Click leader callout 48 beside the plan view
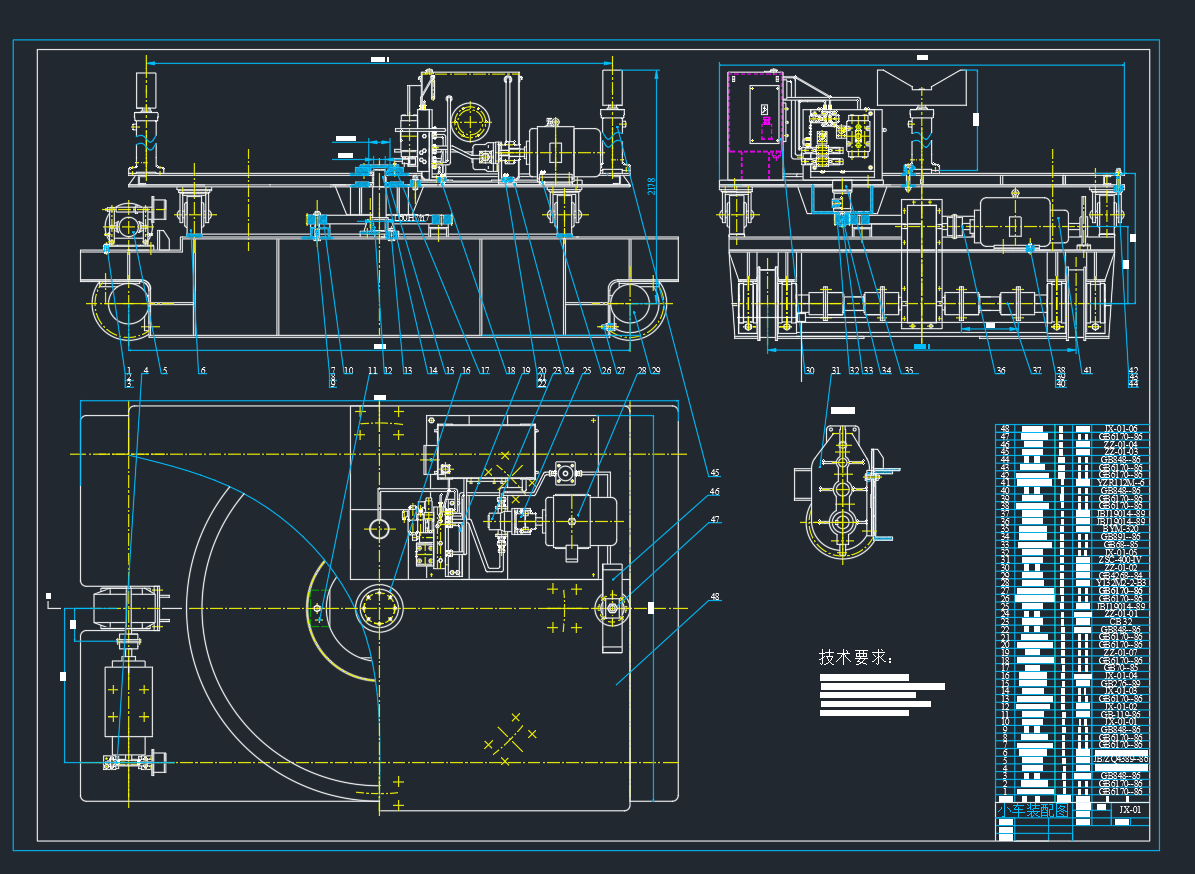The image size is (1195, 874). [x=714, y=597]
